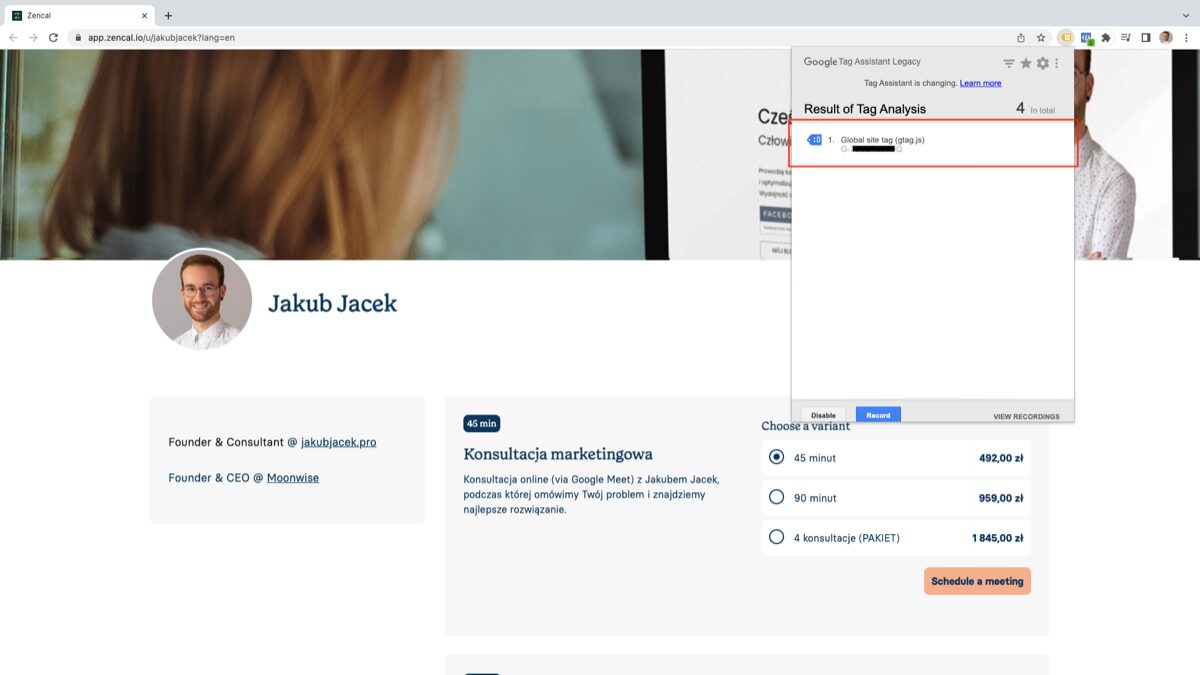
Task: Open Tag Assistant filter icon
Action: (1009, 63)
